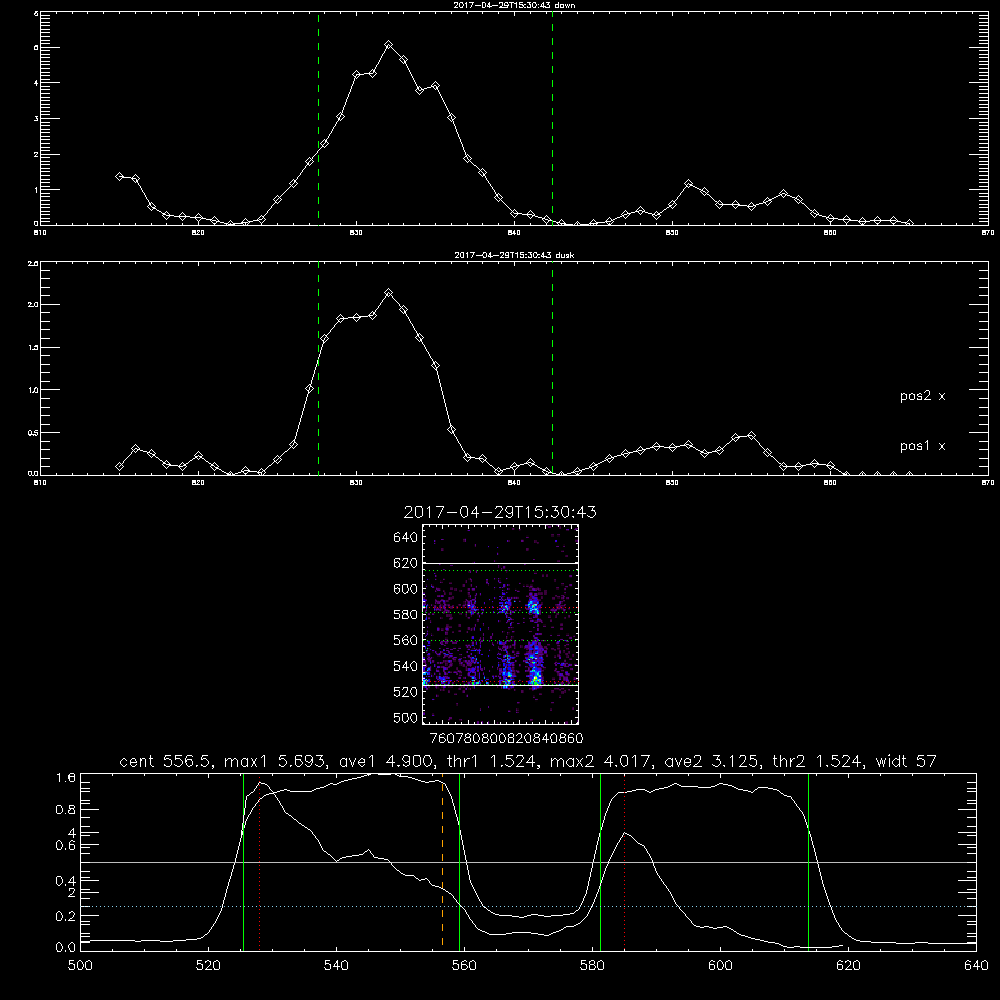Click the '560' x-axis label of the bottom plot
The width and height of the screenshot is (1000, 1000).
[464, 966]
